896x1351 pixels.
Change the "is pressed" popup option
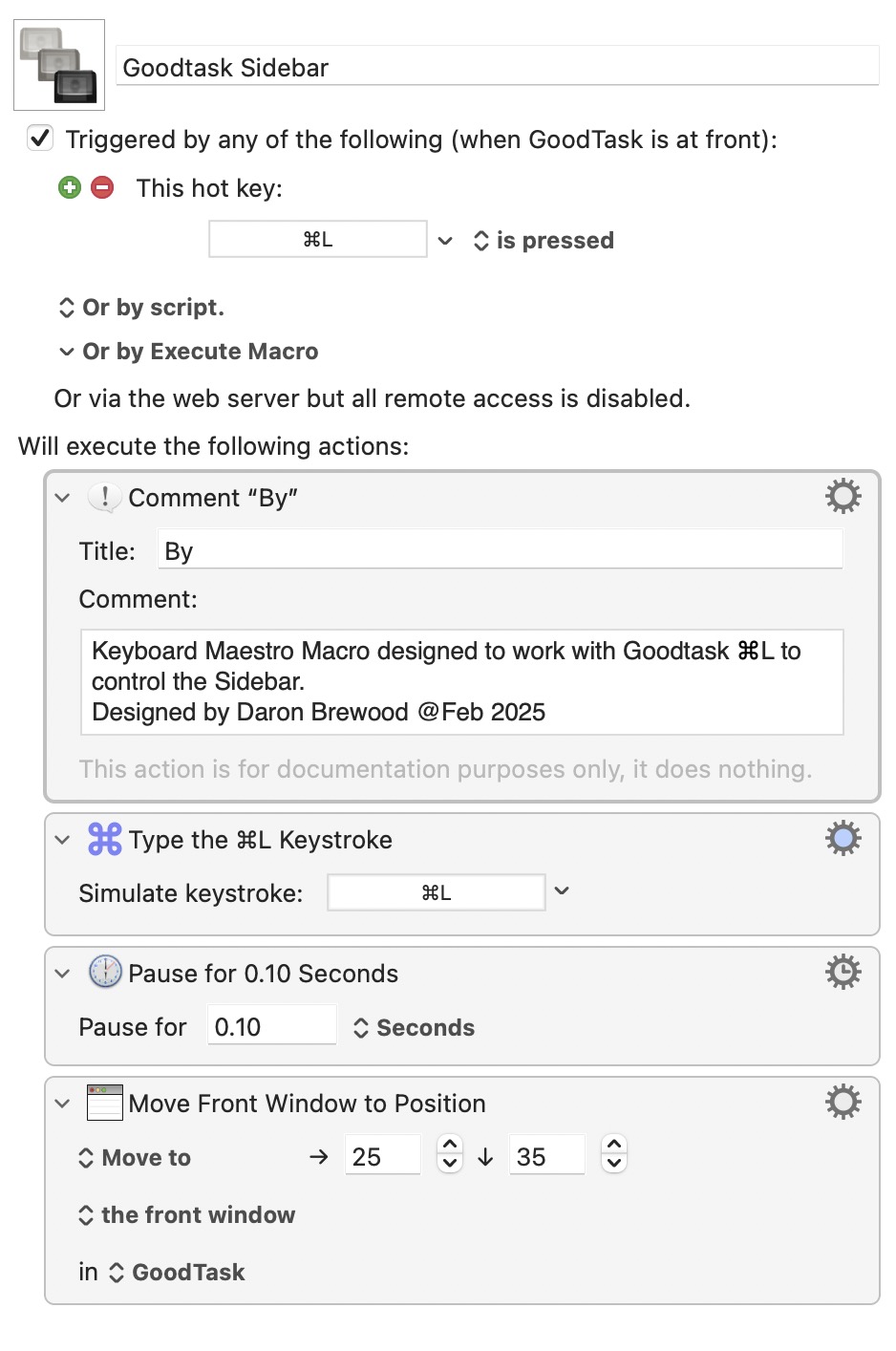pyautogui.click(x=544, y=241)
